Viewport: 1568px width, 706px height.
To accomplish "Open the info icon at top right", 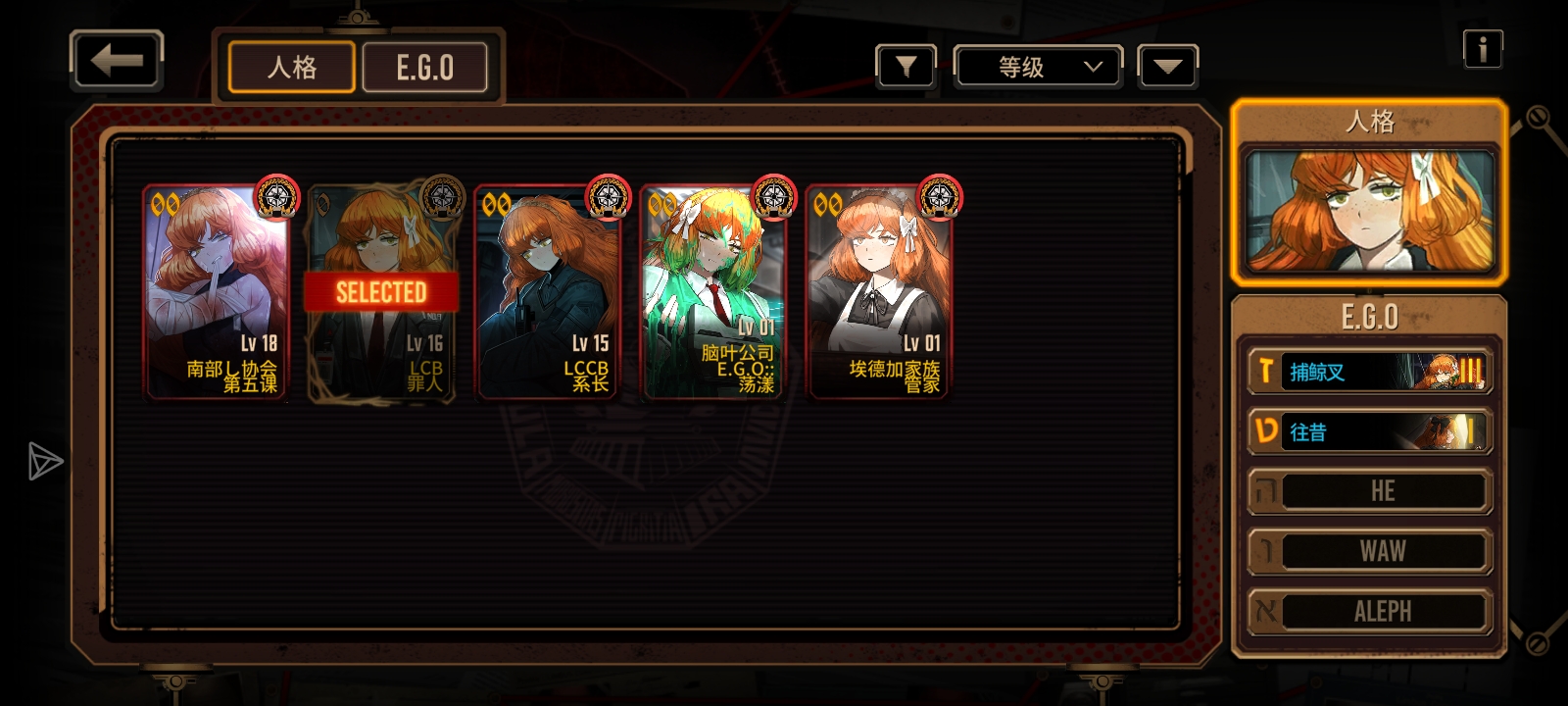I will click(1483, 48).
